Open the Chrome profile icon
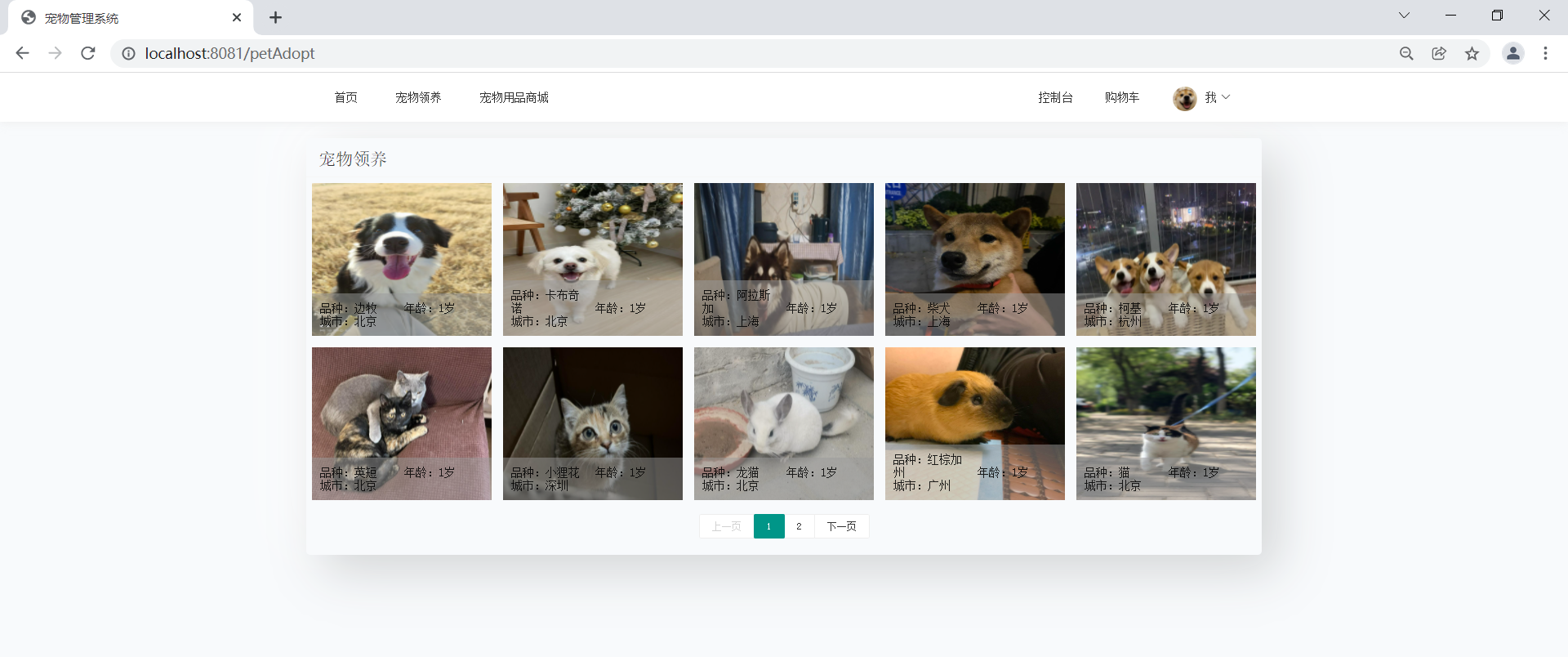 [1512, 53]
